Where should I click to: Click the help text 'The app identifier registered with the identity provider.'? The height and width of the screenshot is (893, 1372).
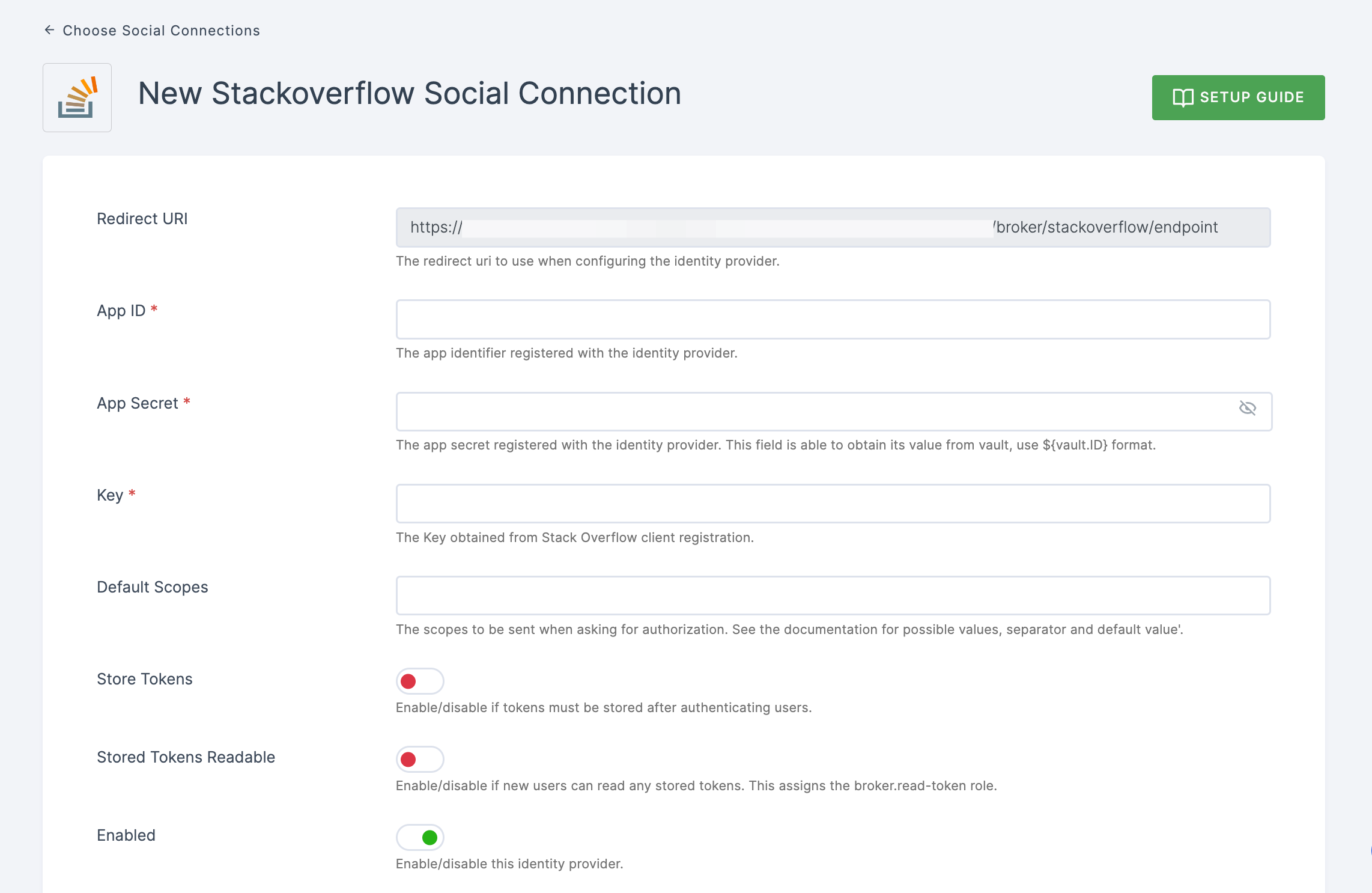pos(566,353)
